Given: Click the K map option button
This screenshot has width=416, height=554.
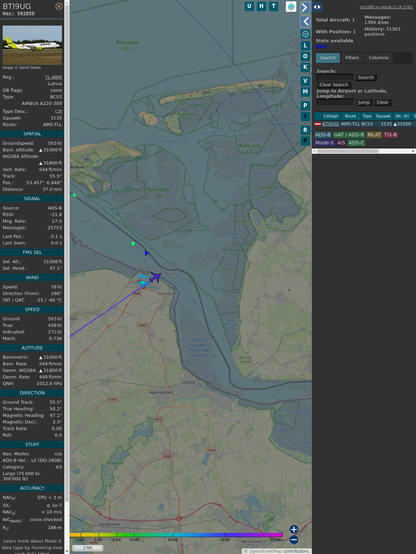Looking at the screenshot, I should coord(305,67).
